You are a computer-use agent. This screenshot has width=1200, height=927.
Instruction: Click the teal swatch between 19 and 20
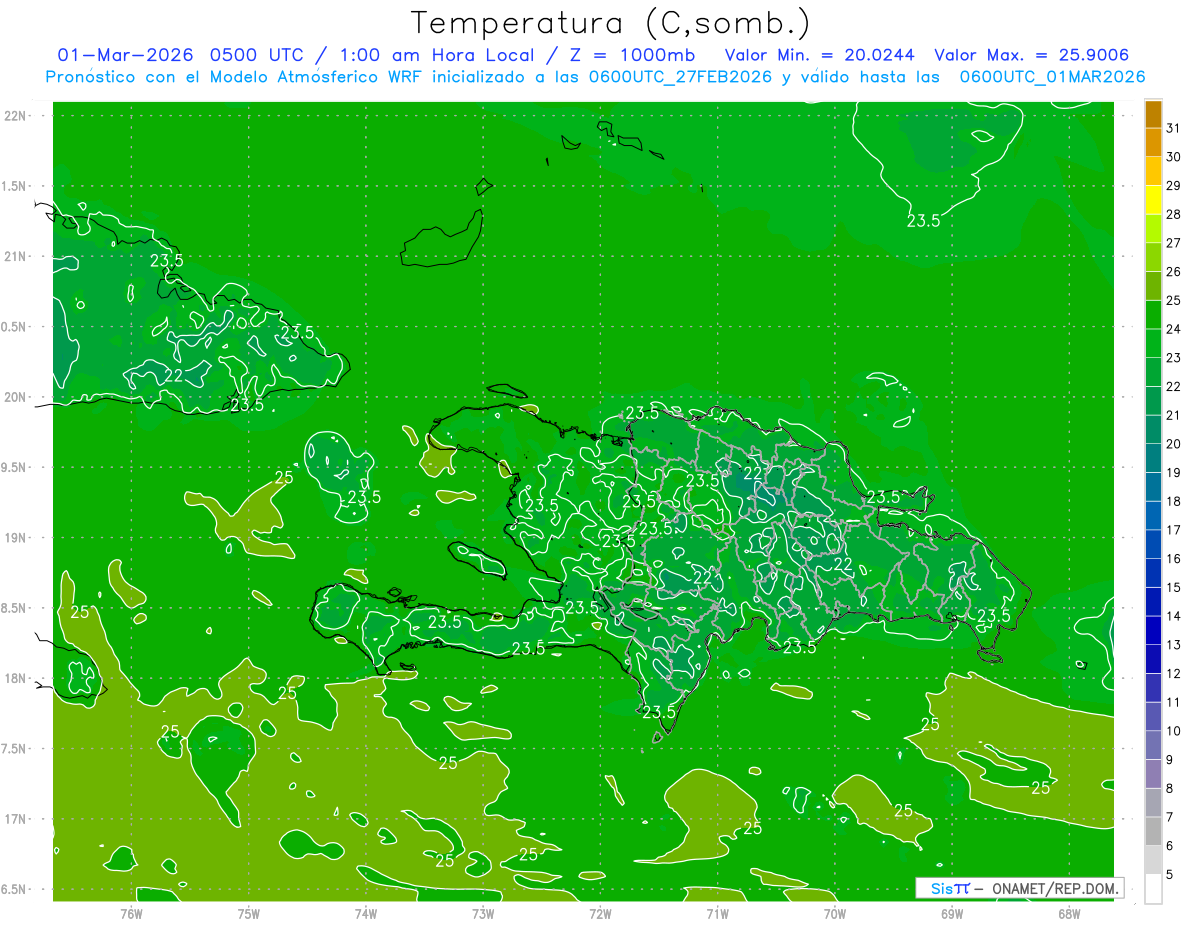pos(1153,458)
